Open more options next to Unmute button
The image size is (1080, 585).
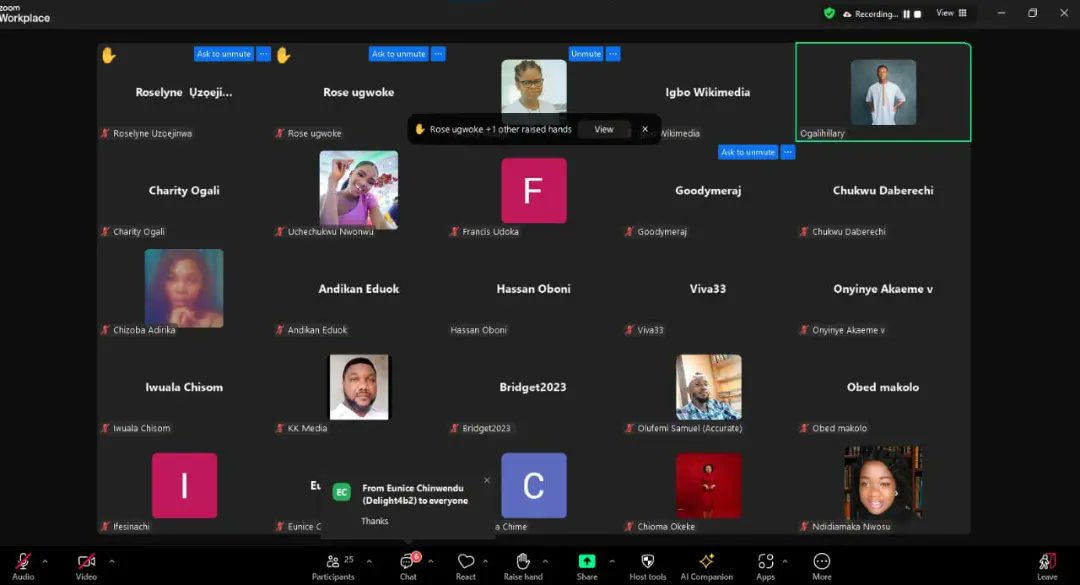click(613, 54)
